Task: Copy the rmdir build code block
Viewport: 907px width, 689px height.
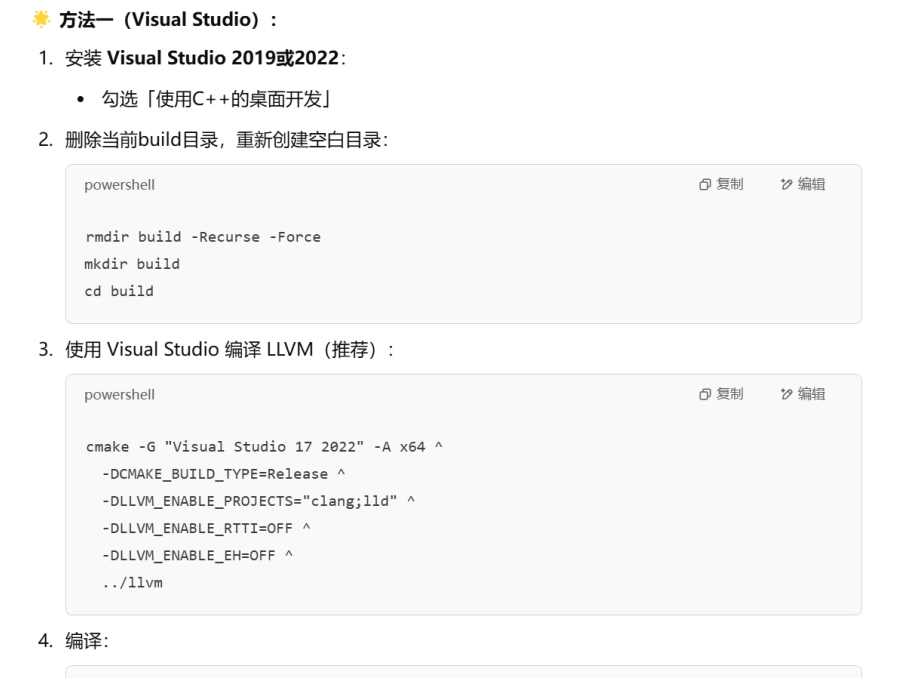Action: tap(721, 184)
